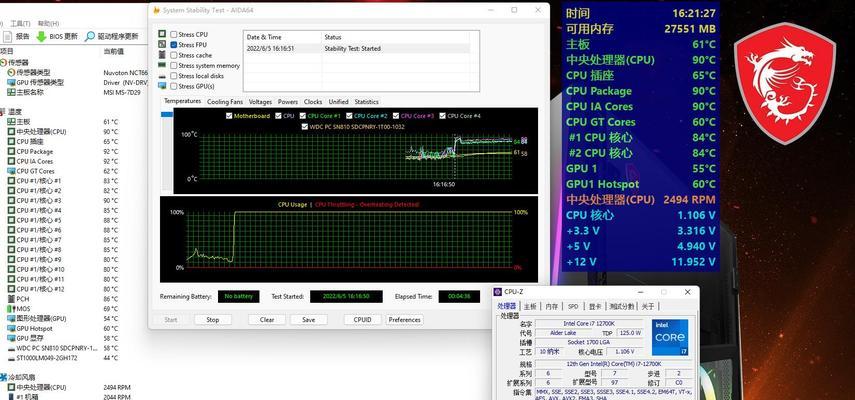Click the Stop button

[x=213, y=320]
